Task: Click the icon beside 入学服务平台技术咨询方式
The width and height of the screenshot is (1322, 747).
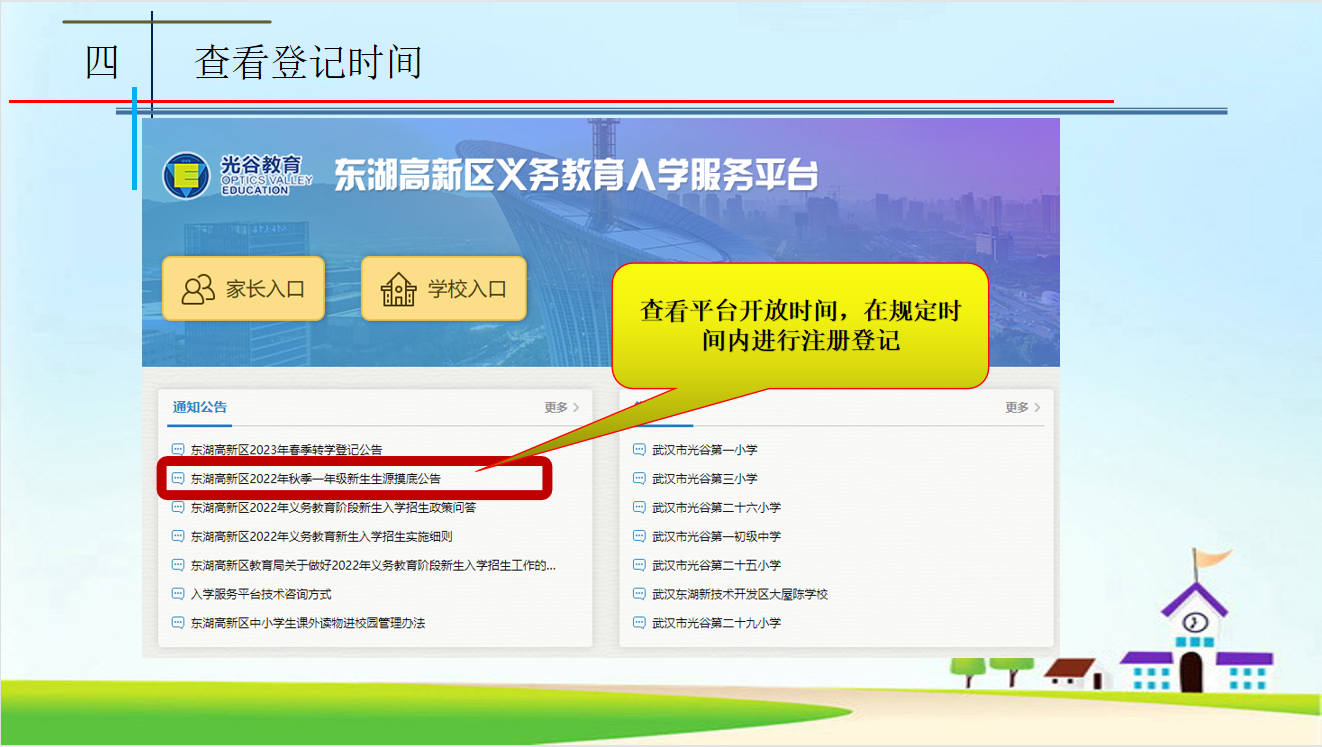Action: (178, 594)
